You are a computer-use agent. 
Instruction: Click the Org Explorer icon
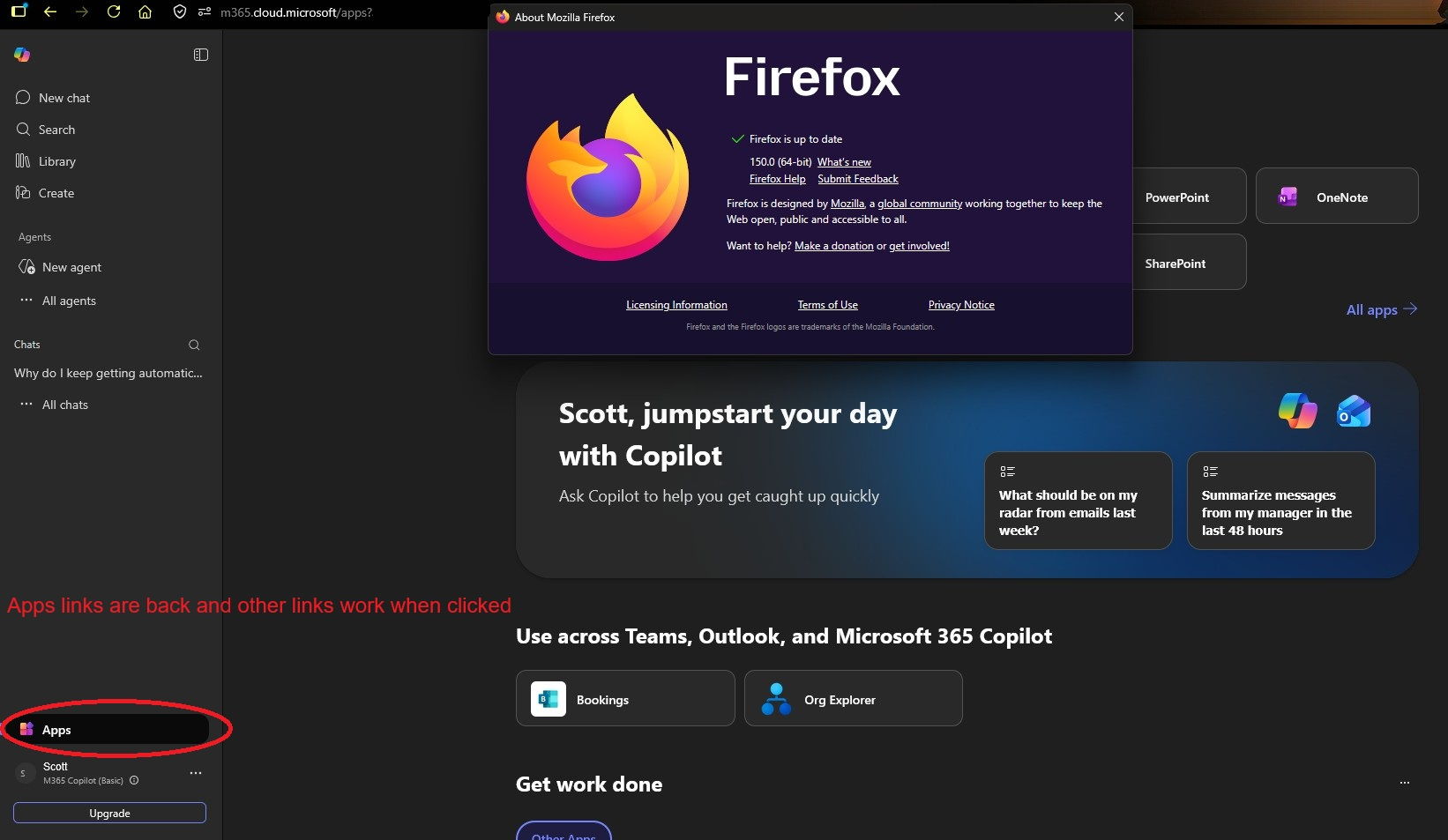(x=776, y=699)
